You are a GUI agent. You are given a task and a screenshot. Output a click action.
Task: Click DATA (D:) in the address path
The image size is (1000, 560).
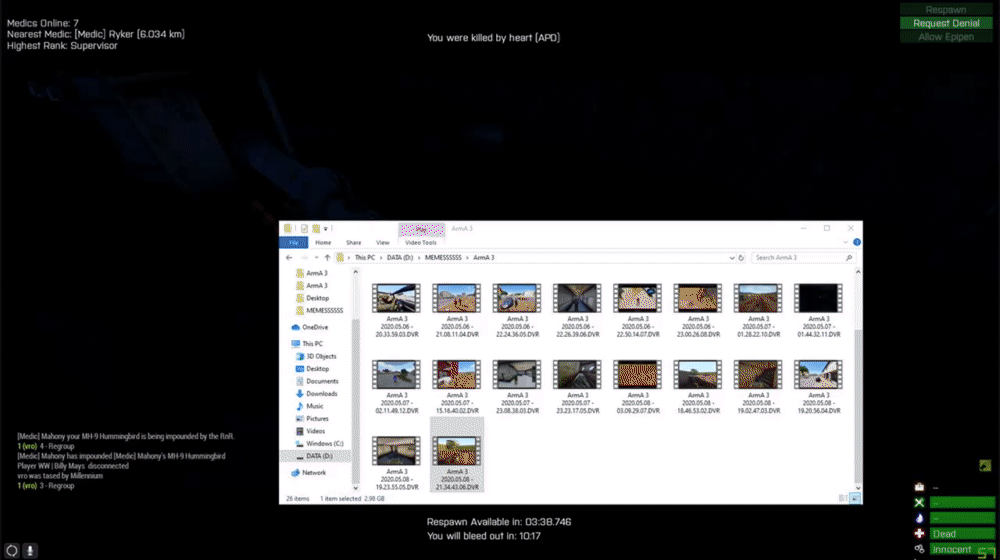(x=400, y=258)
